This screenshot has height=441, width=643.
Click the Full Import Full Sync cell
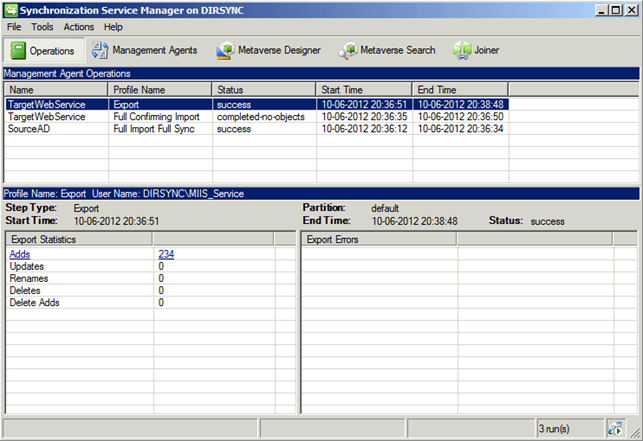click(154, 129)
